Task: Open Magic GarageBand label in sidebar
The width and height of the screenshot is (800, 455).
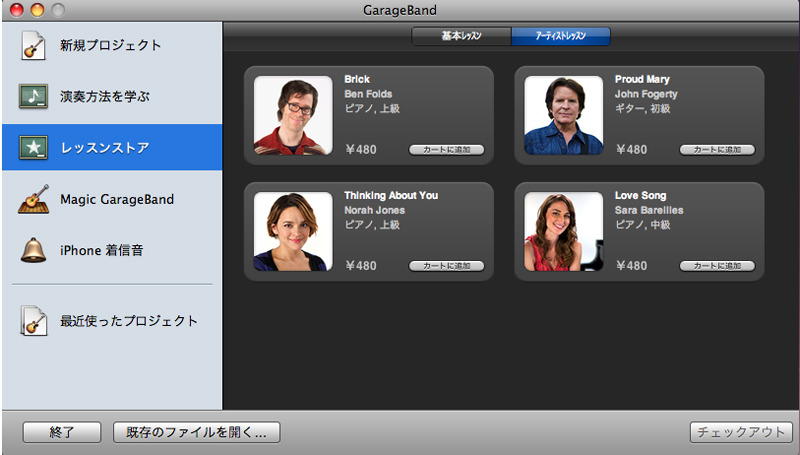Action: tap(117, 199)
